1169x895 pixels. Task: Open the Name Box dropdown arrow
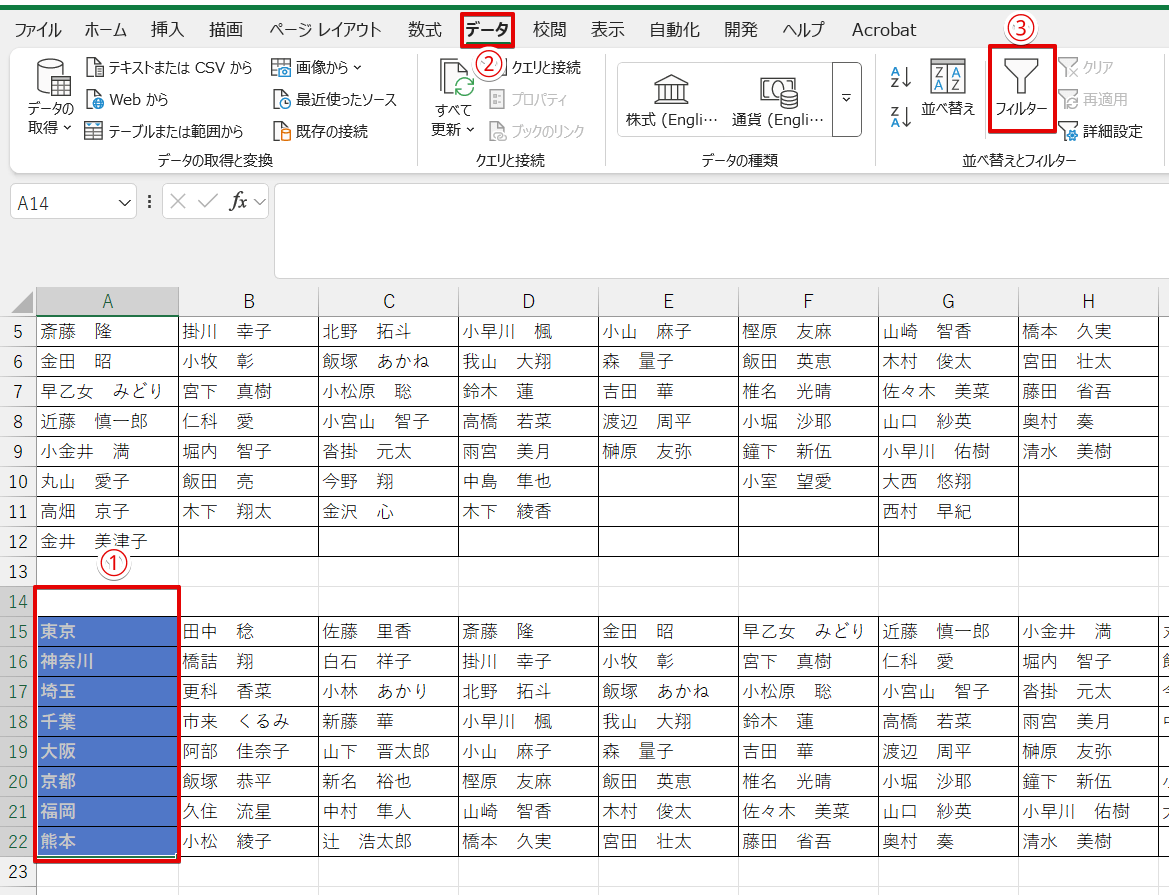[125, 203]
